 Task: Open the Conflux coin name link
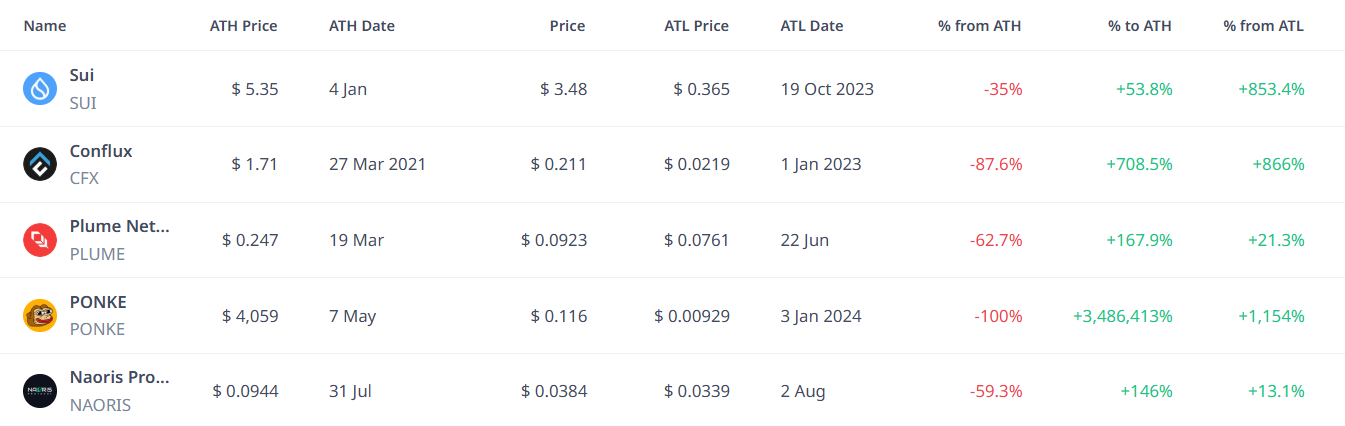[101, 151]
